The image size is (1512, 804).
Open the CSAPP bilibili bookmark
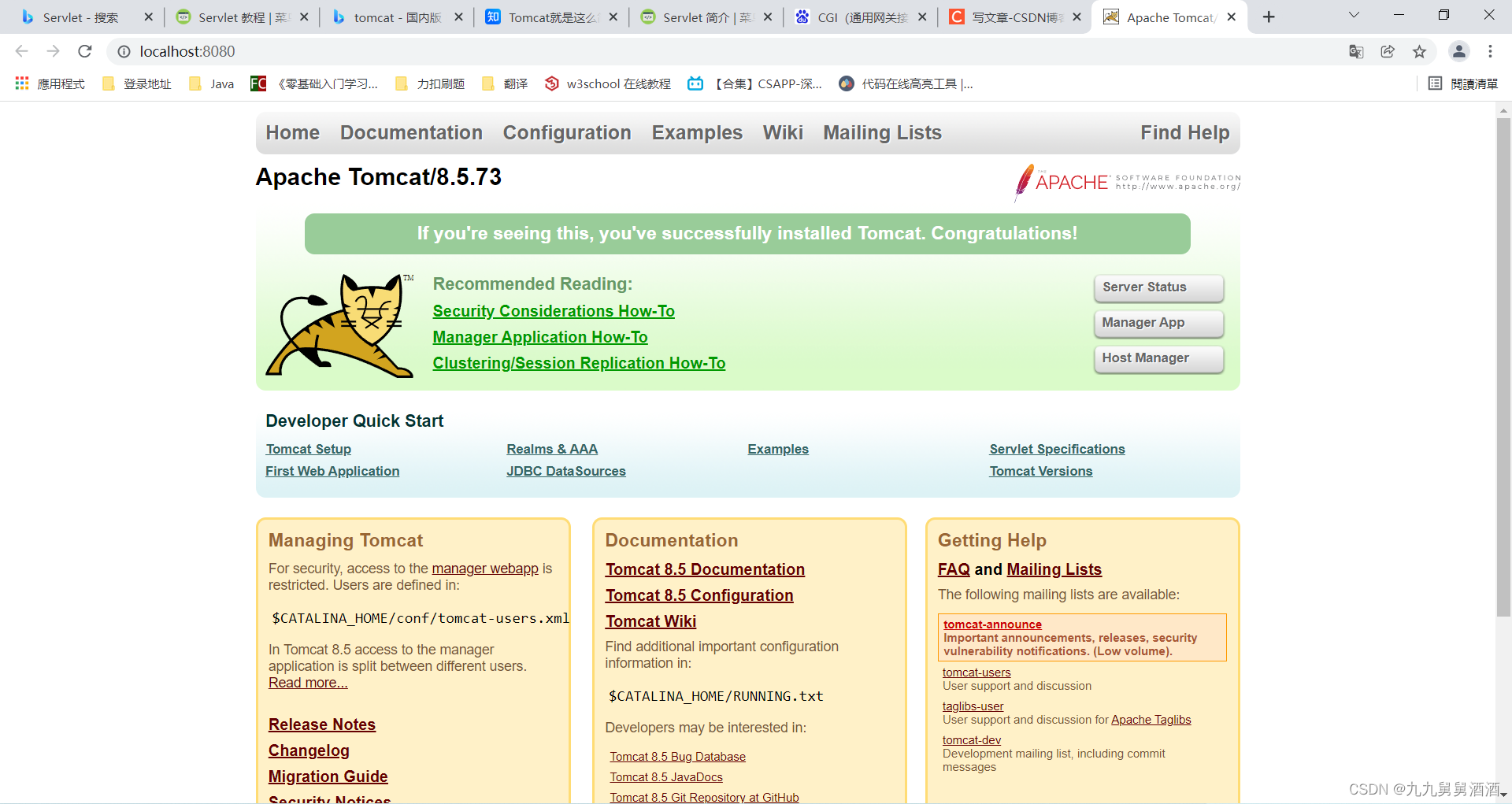pyautogui.click(x=755, y=83)
